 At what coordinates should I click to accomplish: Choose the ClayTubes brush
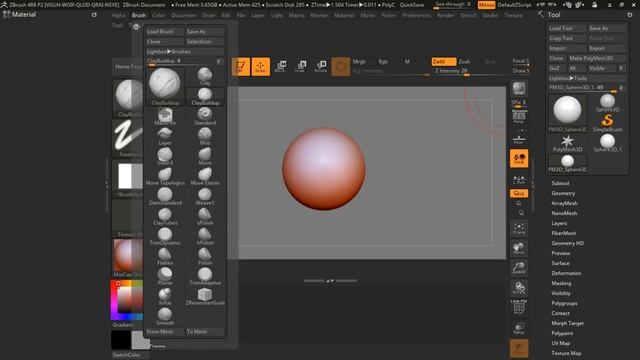[x=165, y=216]
